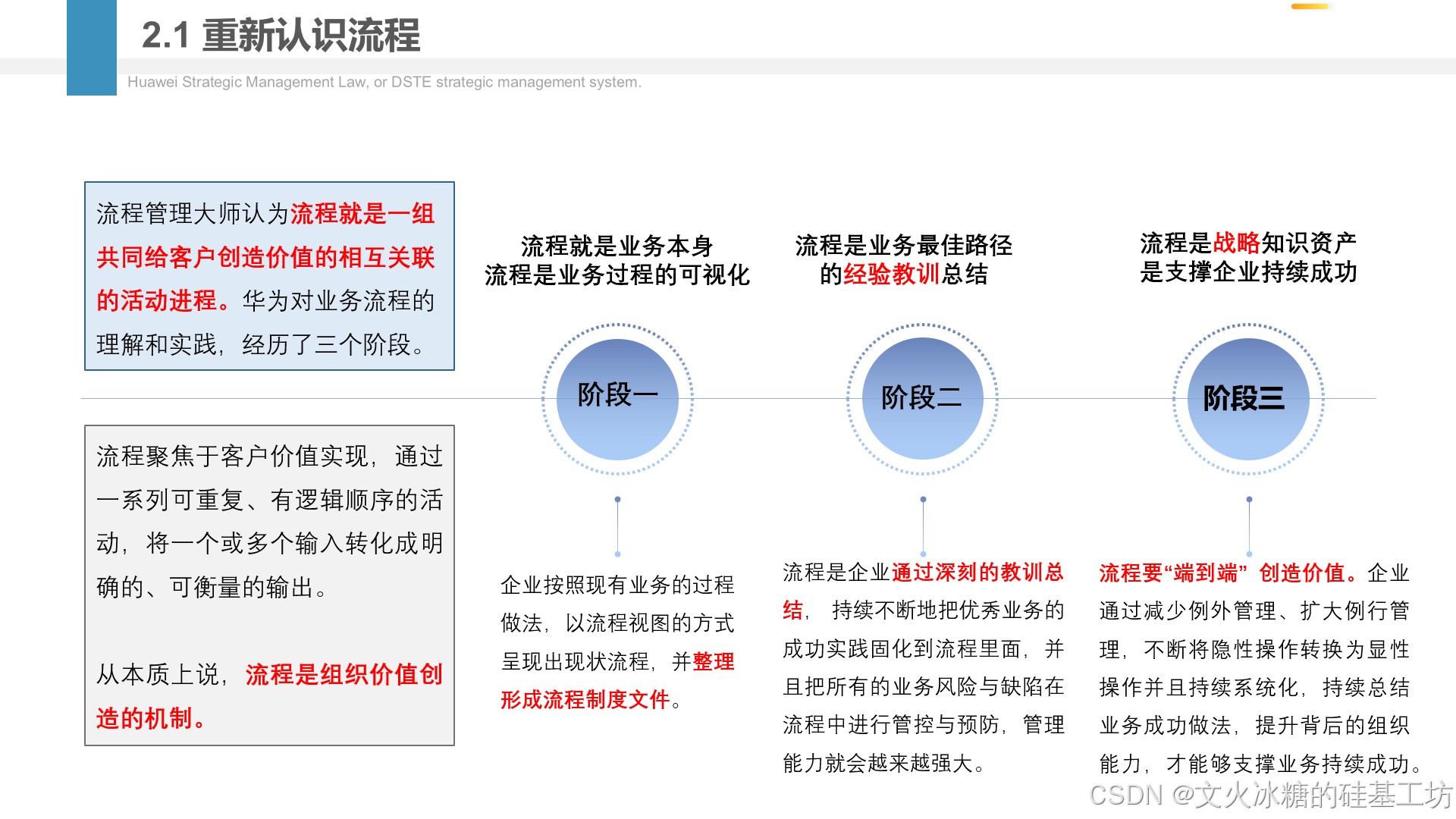Screen dimensions: 1456x819
Task: Click the connector line under 阶段三
Action: pos(1249,527)
